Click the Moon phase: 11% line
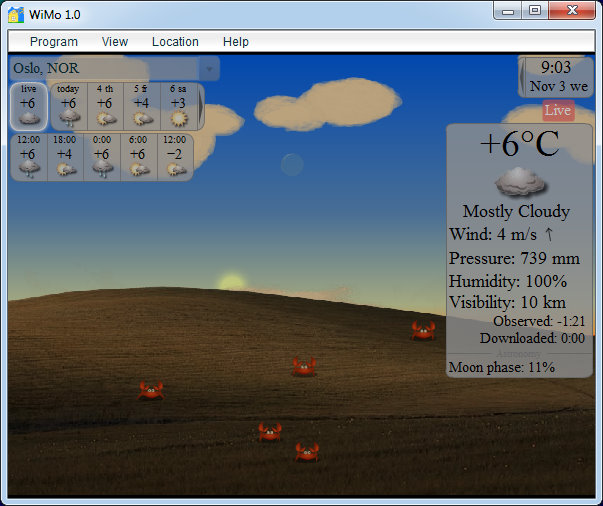 coord(502,367)
